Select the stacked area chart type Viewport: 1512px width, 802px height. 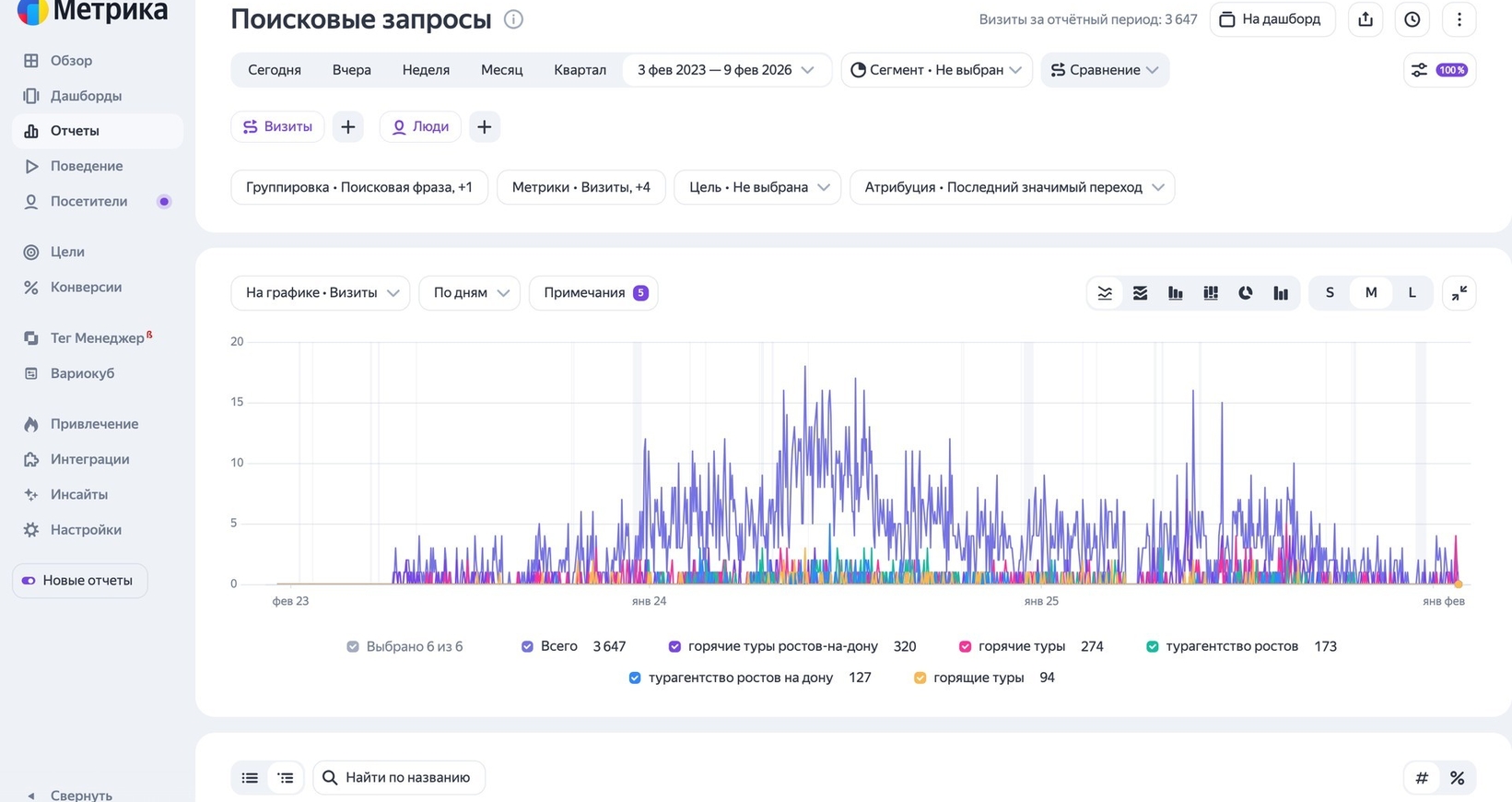click(x=1140, y=293)
